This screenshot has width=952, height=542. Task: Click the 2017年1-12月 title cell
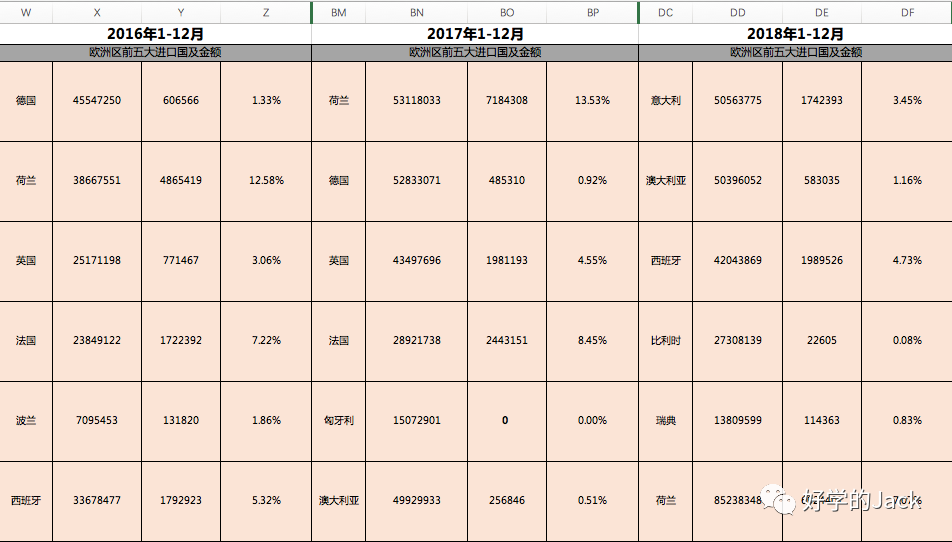[x=475, y=34]
